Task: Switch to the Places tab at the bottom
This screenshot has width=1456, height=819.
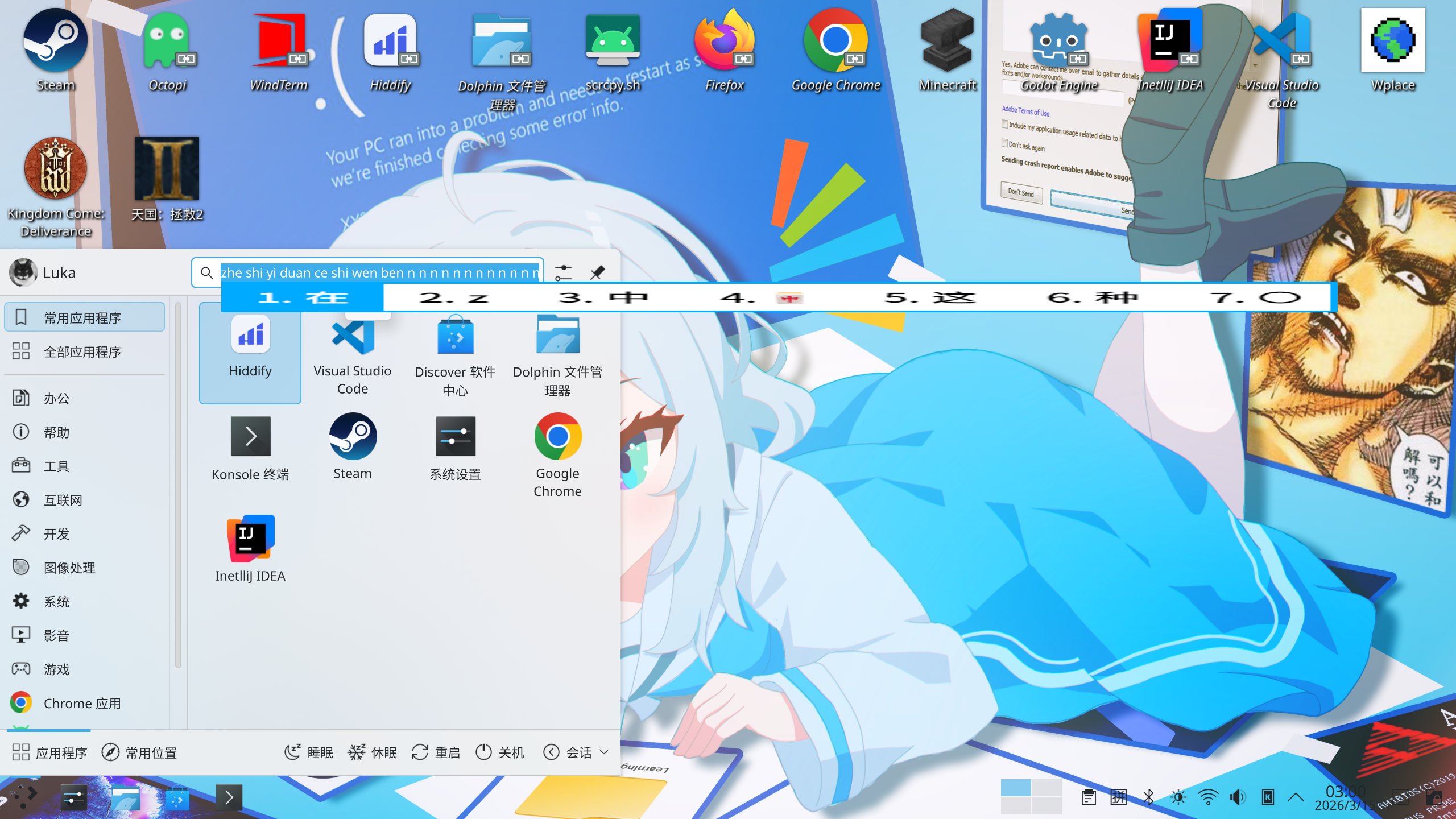Action: (x=139, y=752)
